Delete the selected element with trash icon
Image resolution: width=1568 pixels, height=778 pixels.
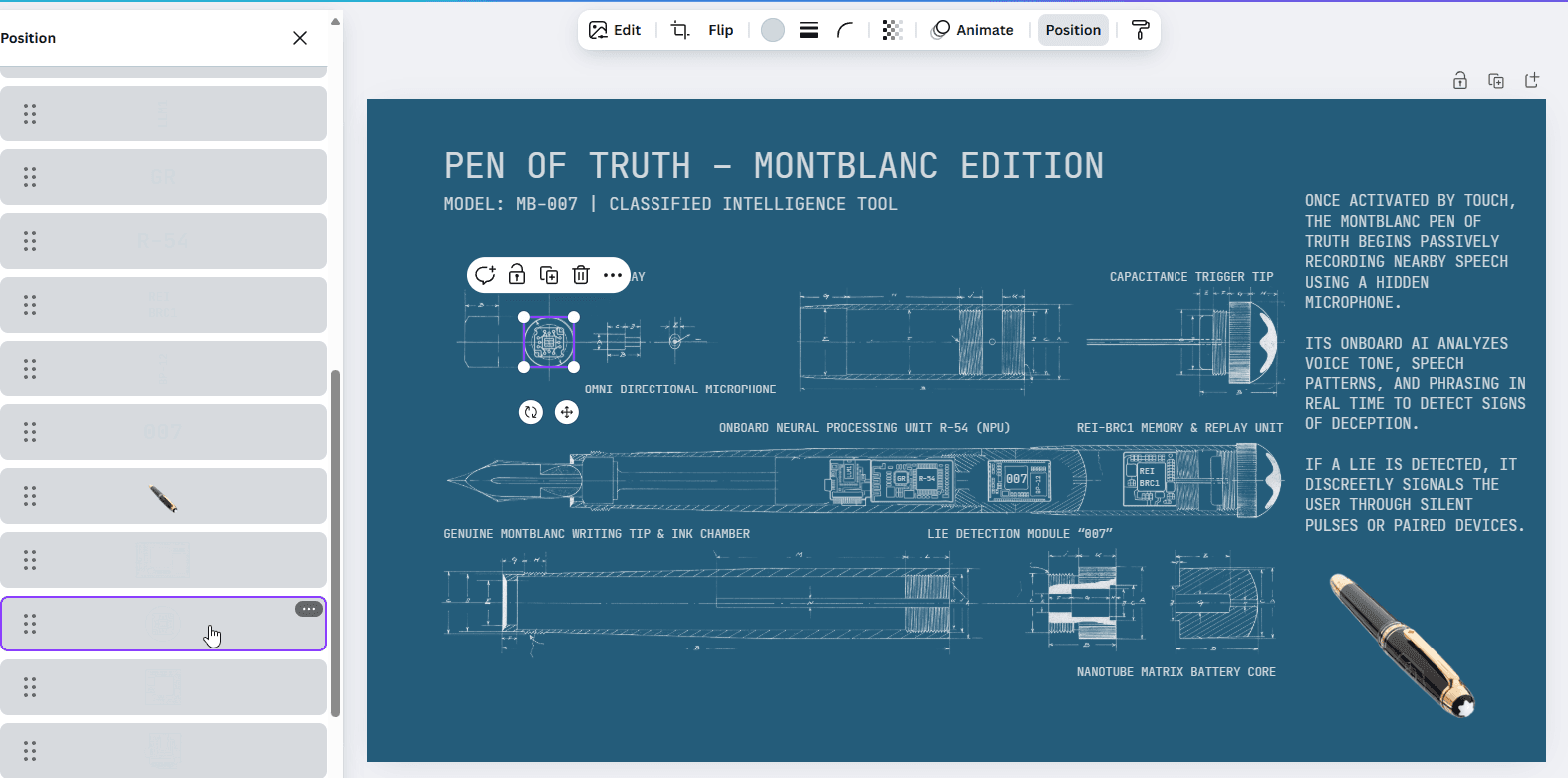click(x=581, y=275)
